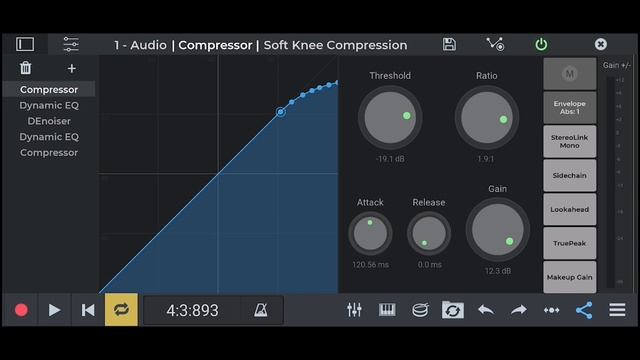The height and width of the screenshot is (360, 640).
Task: Click the Threshold knob
Action: click(390, 118)
